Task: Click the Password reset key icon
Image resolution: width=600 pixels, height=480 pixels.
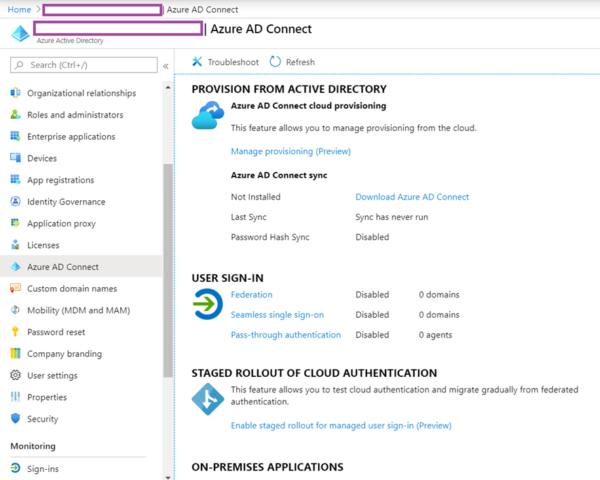Action: (x=15, y=331)
